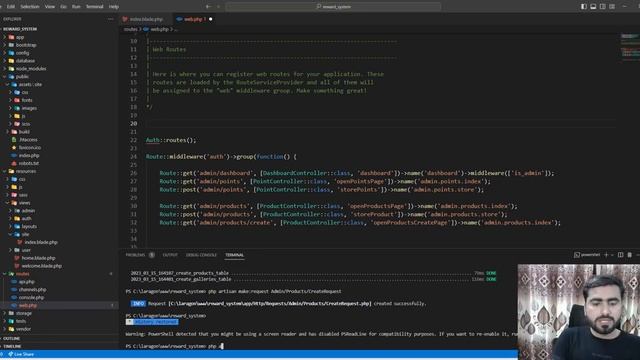Image resolution: width=640 pixels, height=360 pixels.
Task: Toggle the secondary side bar layout icon
Action: tap(602, 7)
